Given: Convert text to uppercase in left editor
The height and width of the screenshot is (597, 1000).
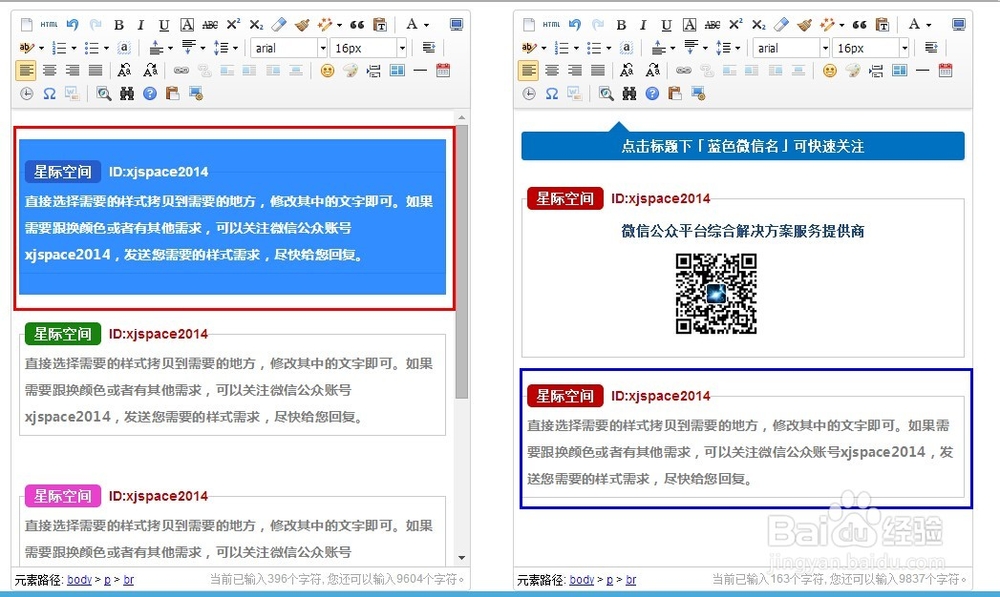Looking at the screenshot, I should click(x=124, y=70).
